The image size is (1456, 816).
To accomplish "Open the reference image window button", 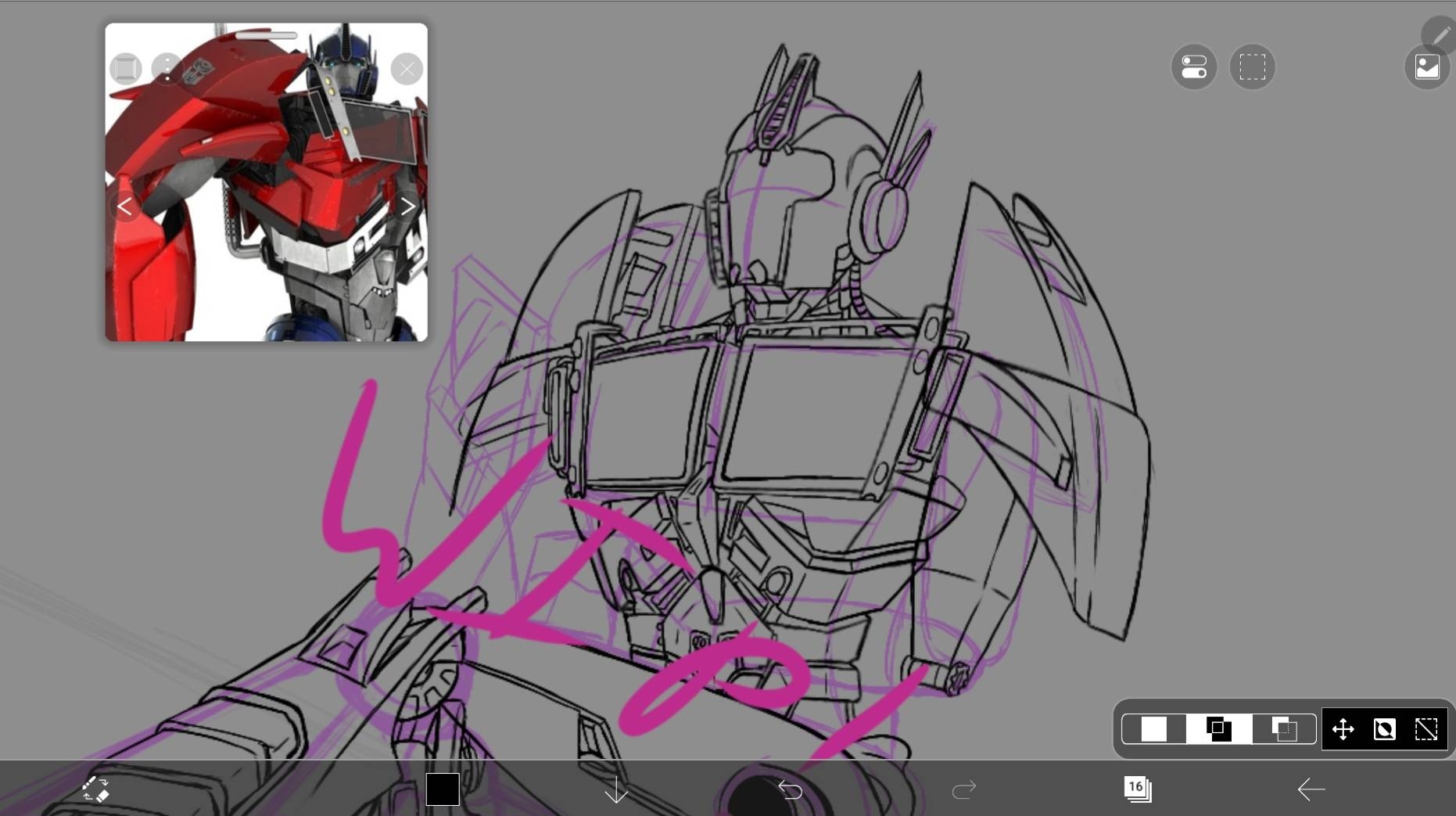I will tap(1427, 67).
